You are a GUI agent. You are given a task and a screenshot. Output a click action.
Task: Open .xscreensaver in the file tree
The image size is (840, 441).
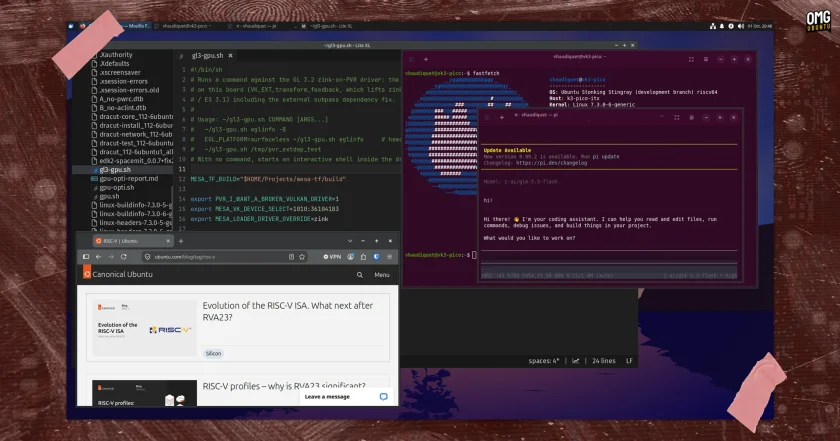click(x=119, y=72)
